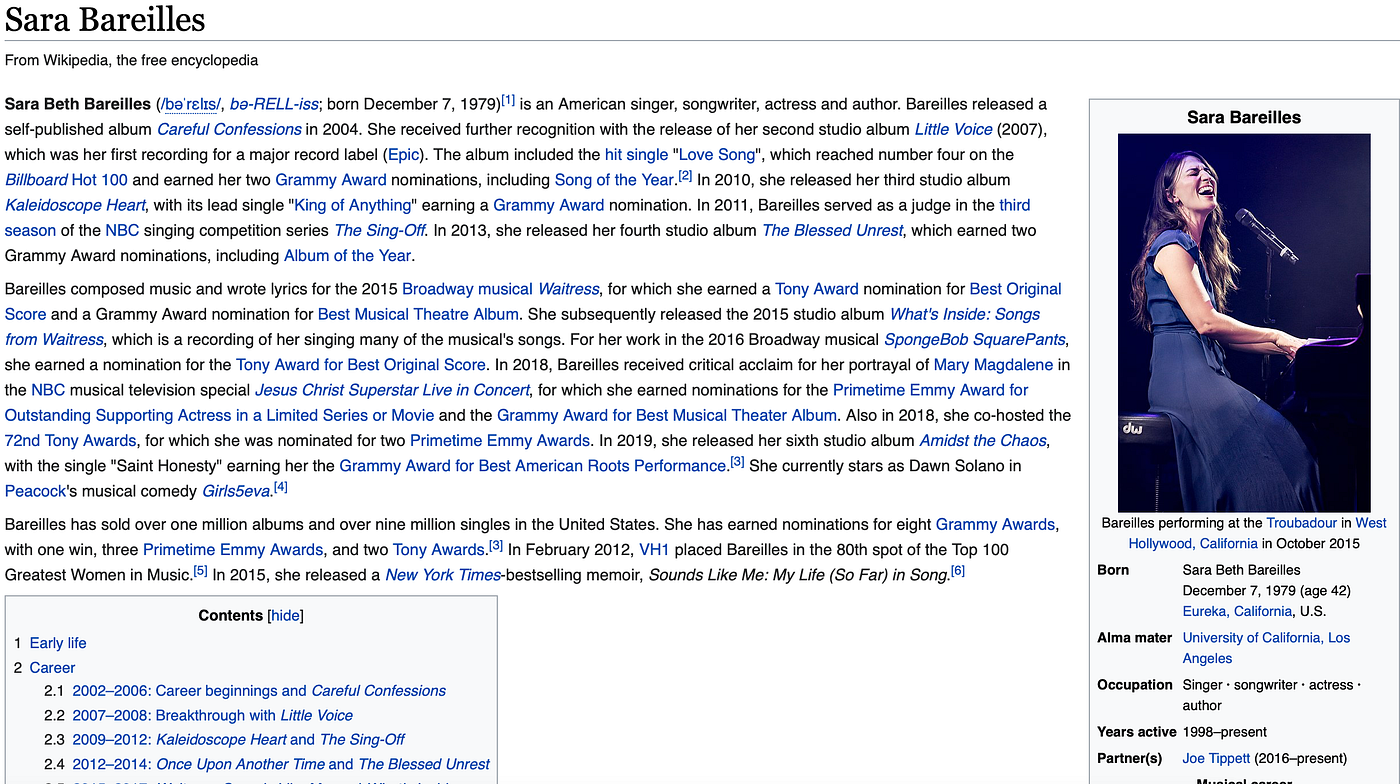The image size is (1400, 784).
Task: Click the University of California, Los Angeles link
Action: [x=1266, y=648]
